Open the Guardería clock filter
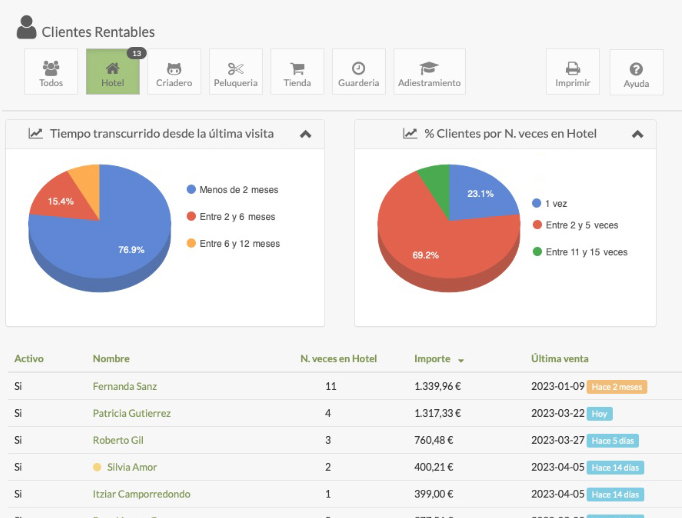Screen dimensions: 682x518 pyautogui.click(x=358, y=72)
